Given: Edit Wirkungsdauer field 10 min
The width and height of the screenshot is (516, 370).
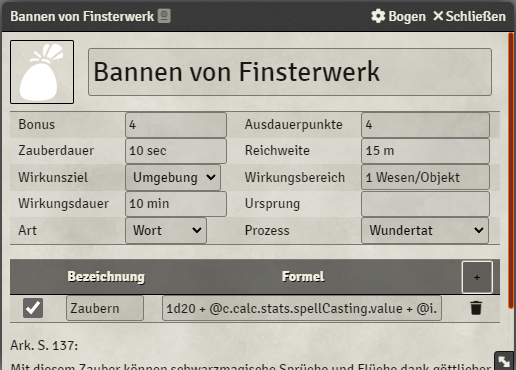Looking at the screenshot, I should click(x=176, y=204).
